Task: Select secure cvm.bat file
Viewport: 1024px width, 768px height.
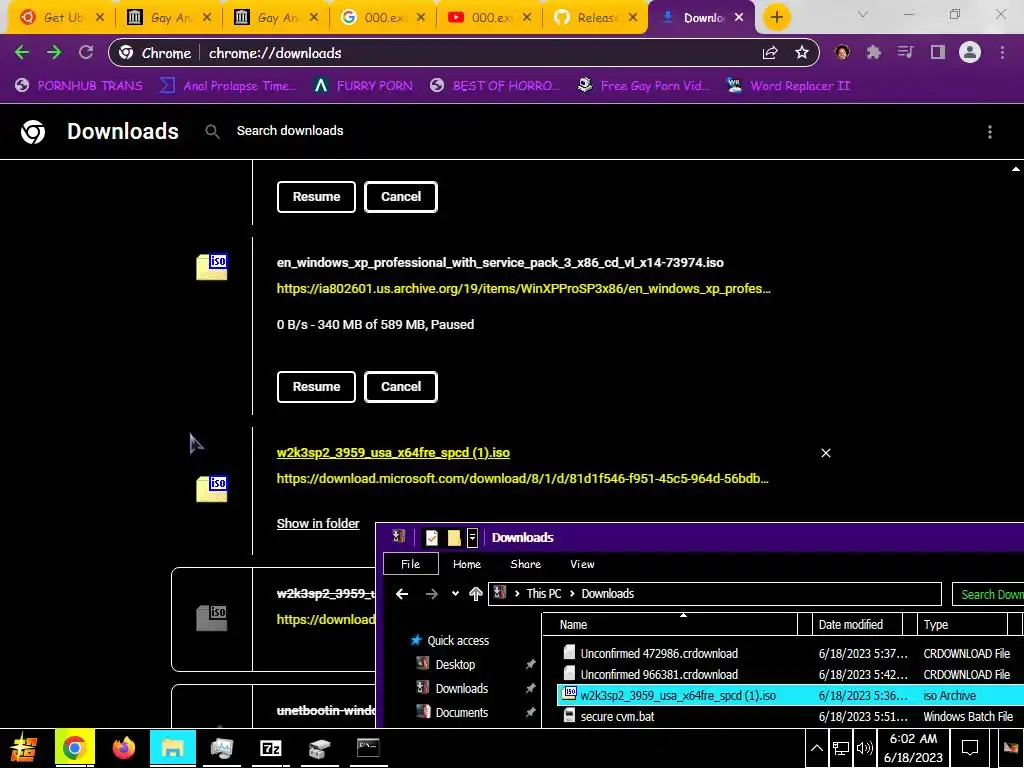Action: (x=617, y=716)
